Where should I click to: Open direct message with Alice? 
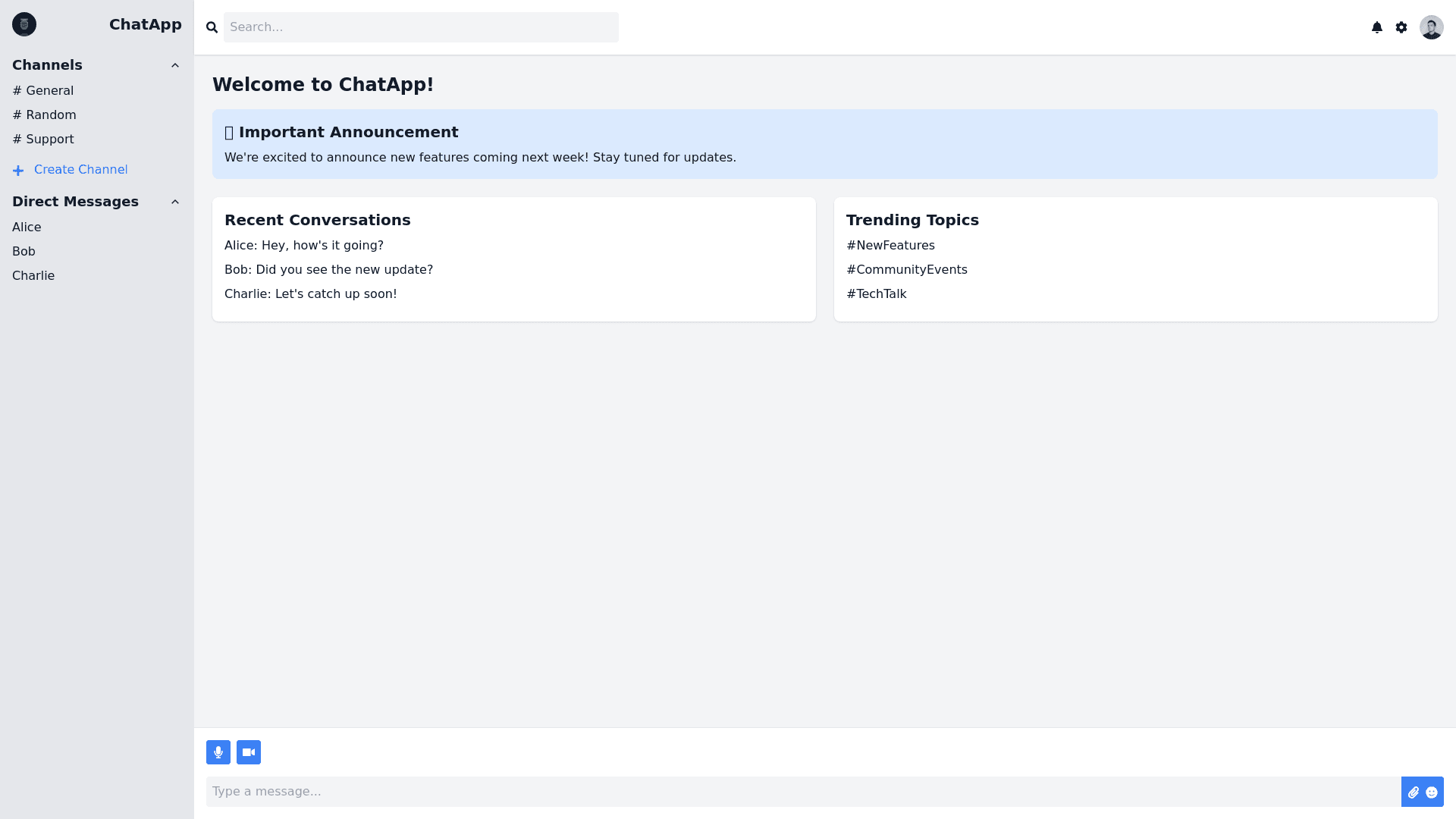click(x=27, y=227)
